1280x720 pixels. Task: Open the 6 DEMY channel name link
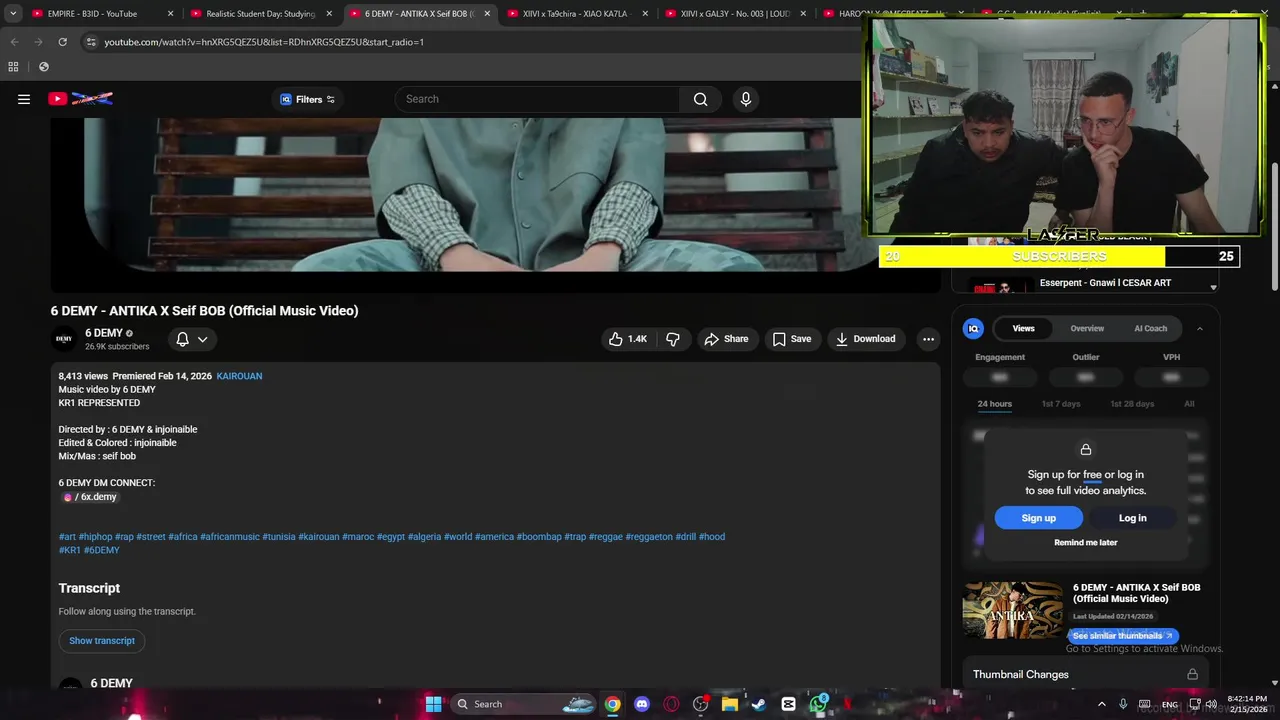click(x=104, y=333)
